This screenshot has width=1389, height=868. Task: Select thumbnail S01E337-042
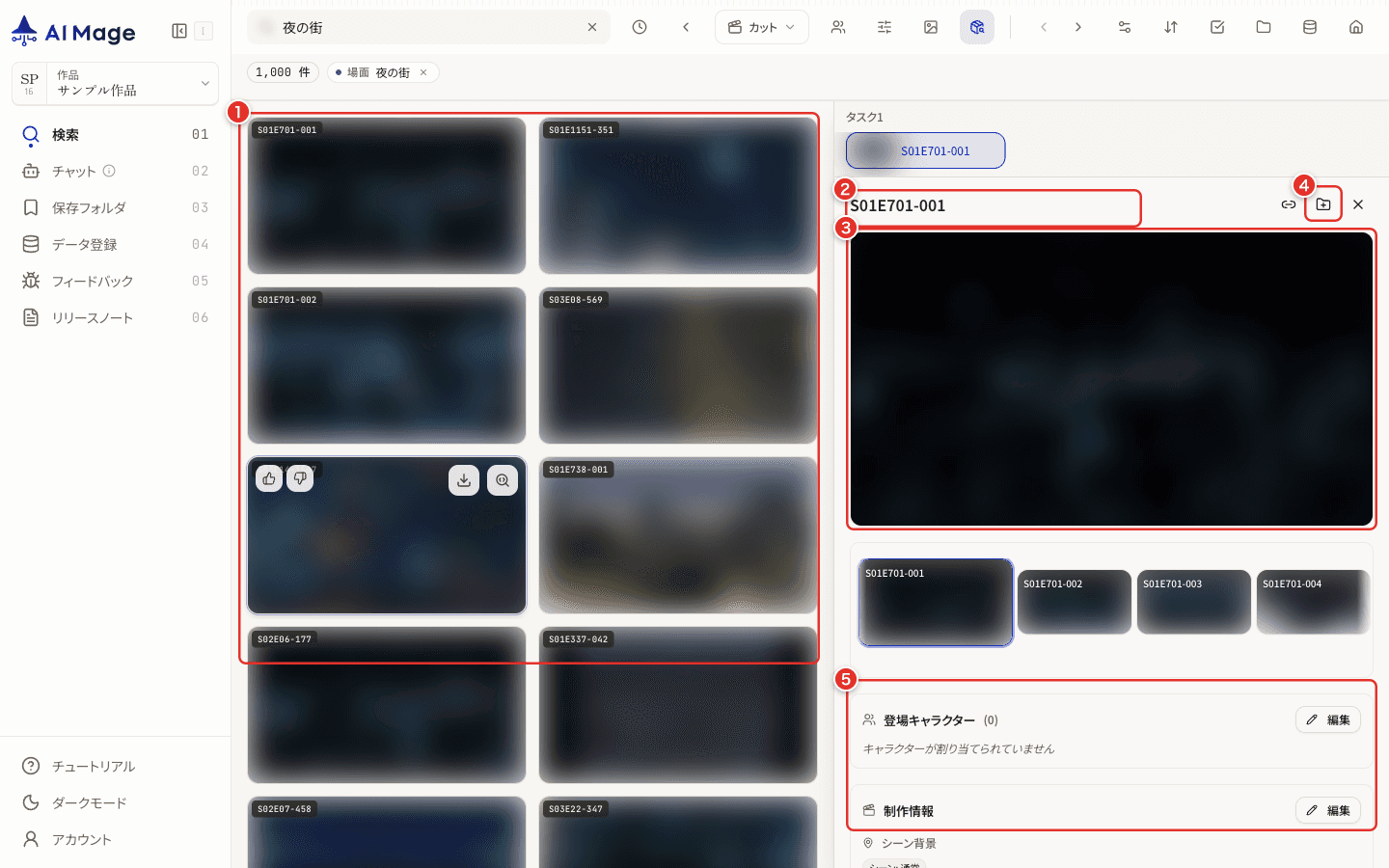[678, 705]
